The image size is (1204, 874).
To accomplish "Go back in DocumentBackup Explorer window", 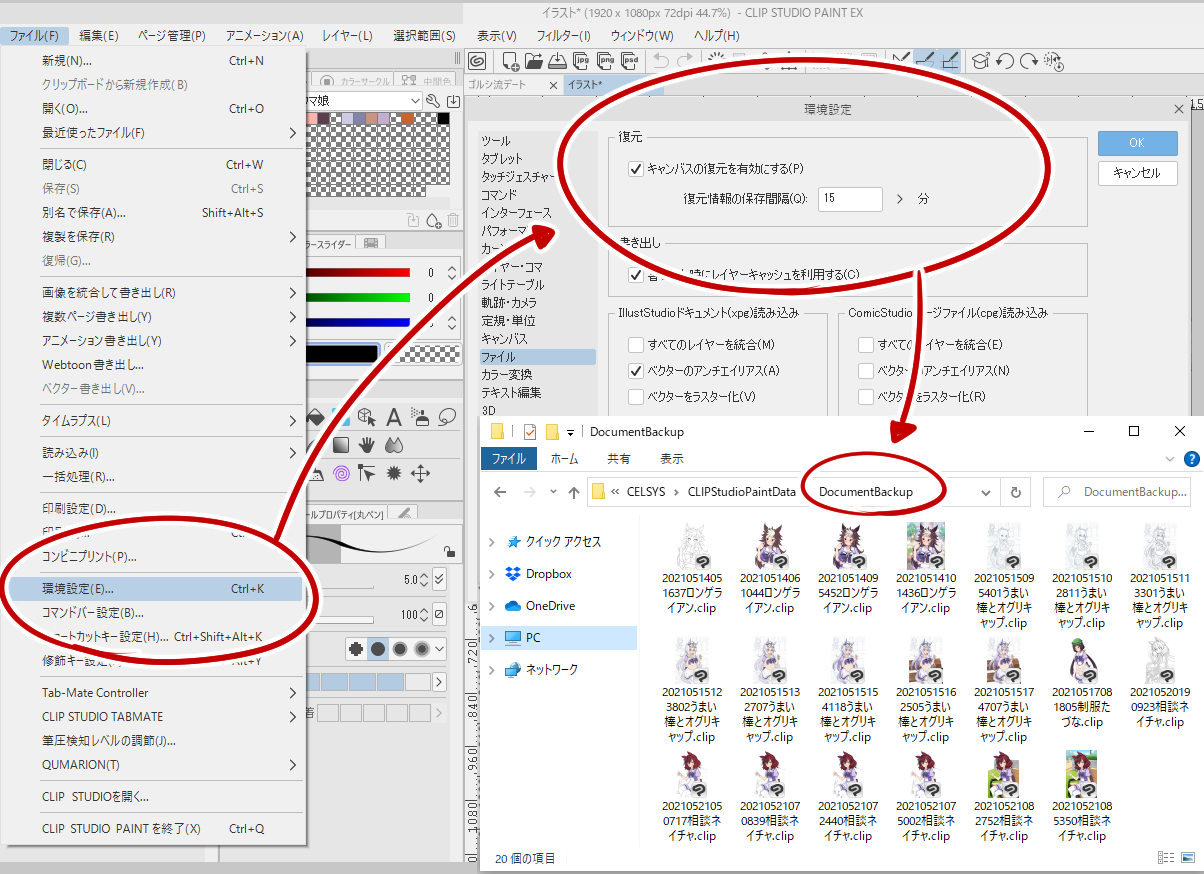I will coord(500,492).
